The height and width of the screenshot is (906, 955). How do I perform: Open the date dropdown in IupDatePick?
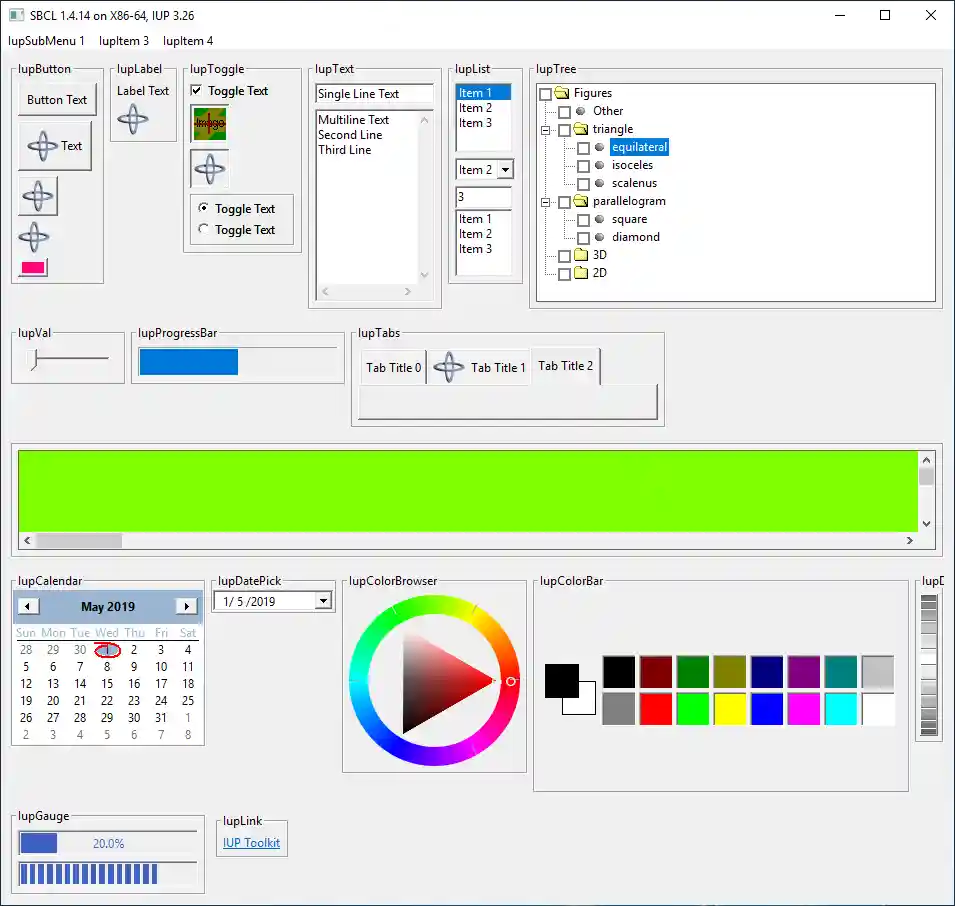click(323, 600)
